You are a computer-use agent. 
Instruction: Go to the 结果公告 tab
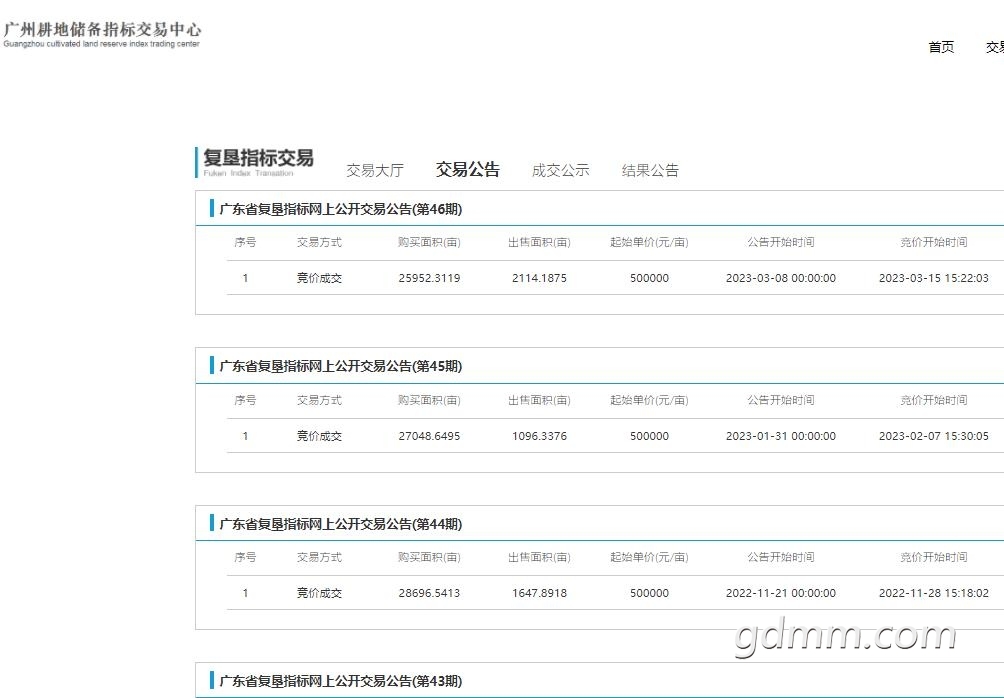pos(650,170)
